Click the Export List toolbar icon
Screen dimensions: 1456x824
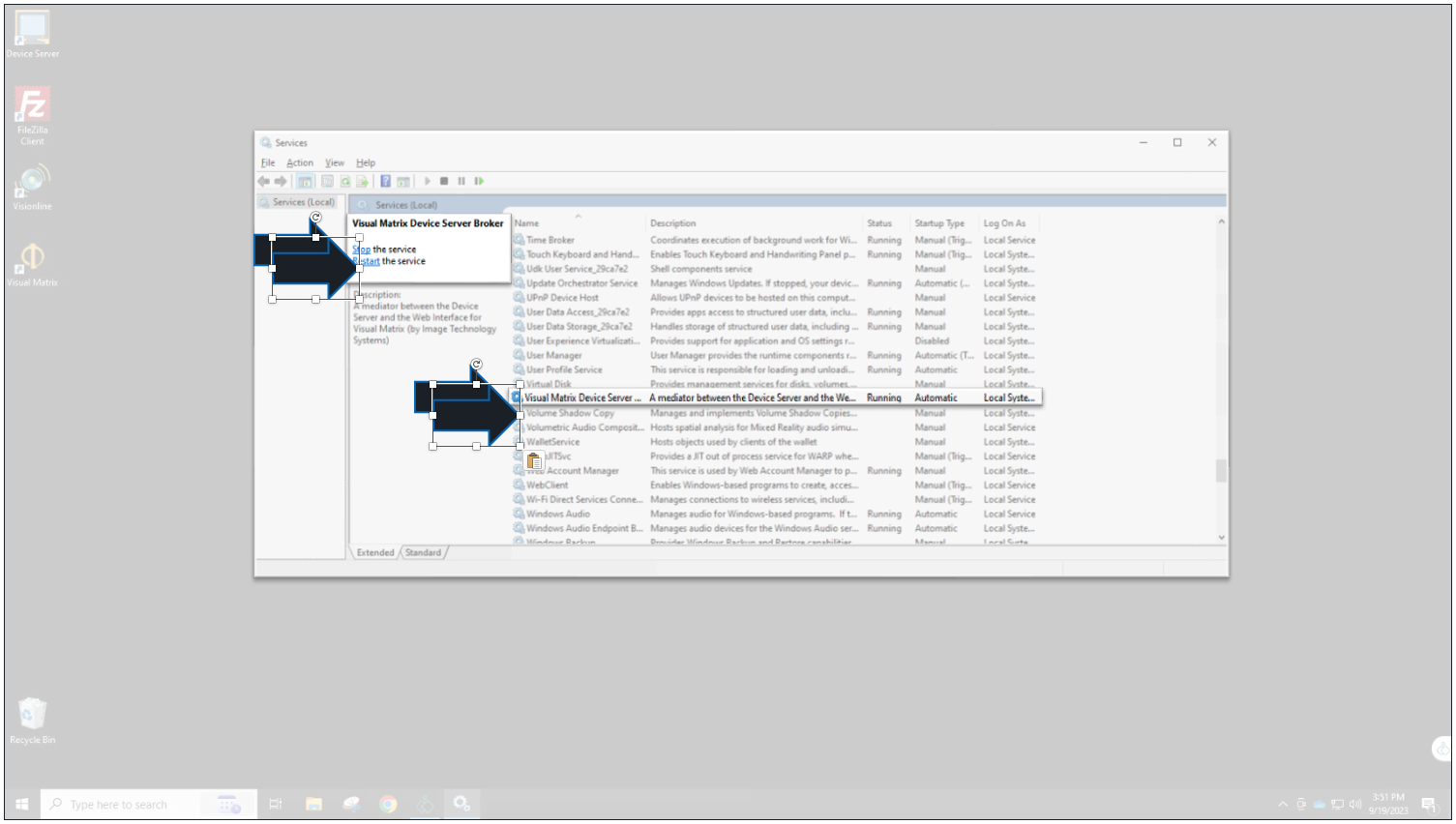pos(363,182)
